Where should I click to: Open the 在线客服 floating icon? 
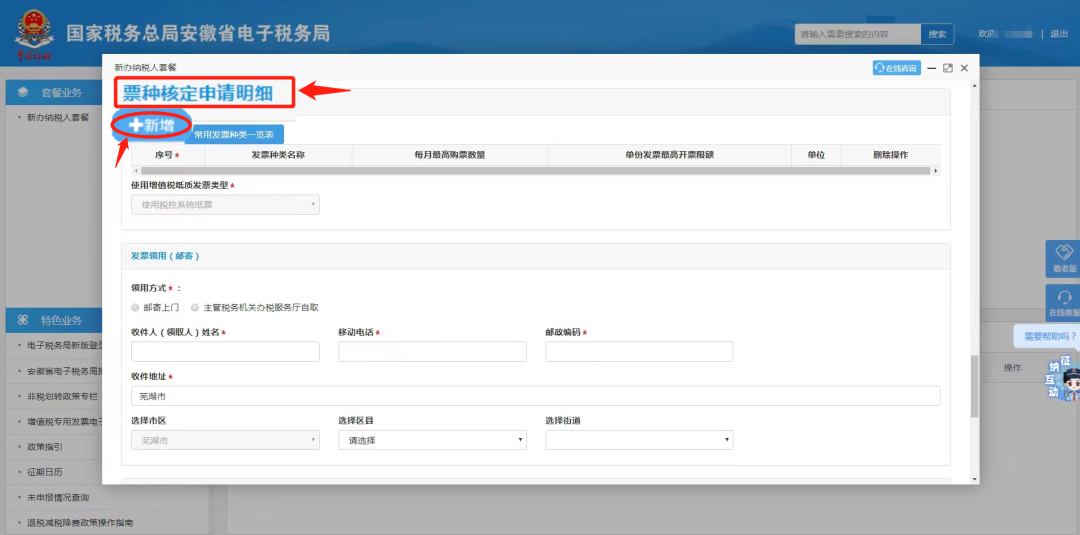point(1063,302)
